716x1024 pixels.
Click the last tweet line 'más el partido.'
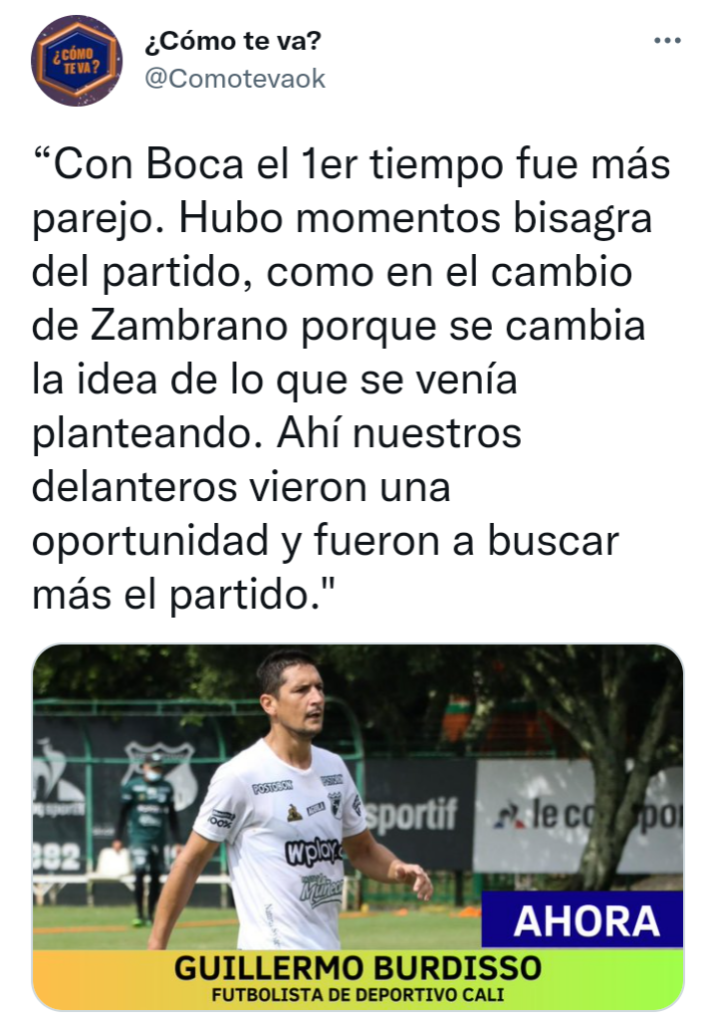pyautogui.click(x=184, y=594)
